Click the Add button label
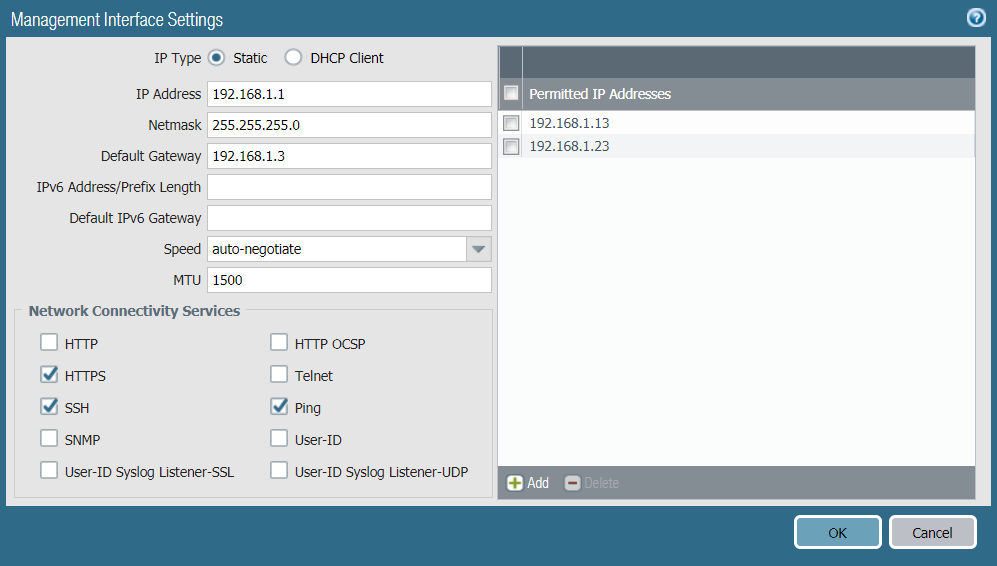Screen dimensions: 997x566 coord(538,483)
